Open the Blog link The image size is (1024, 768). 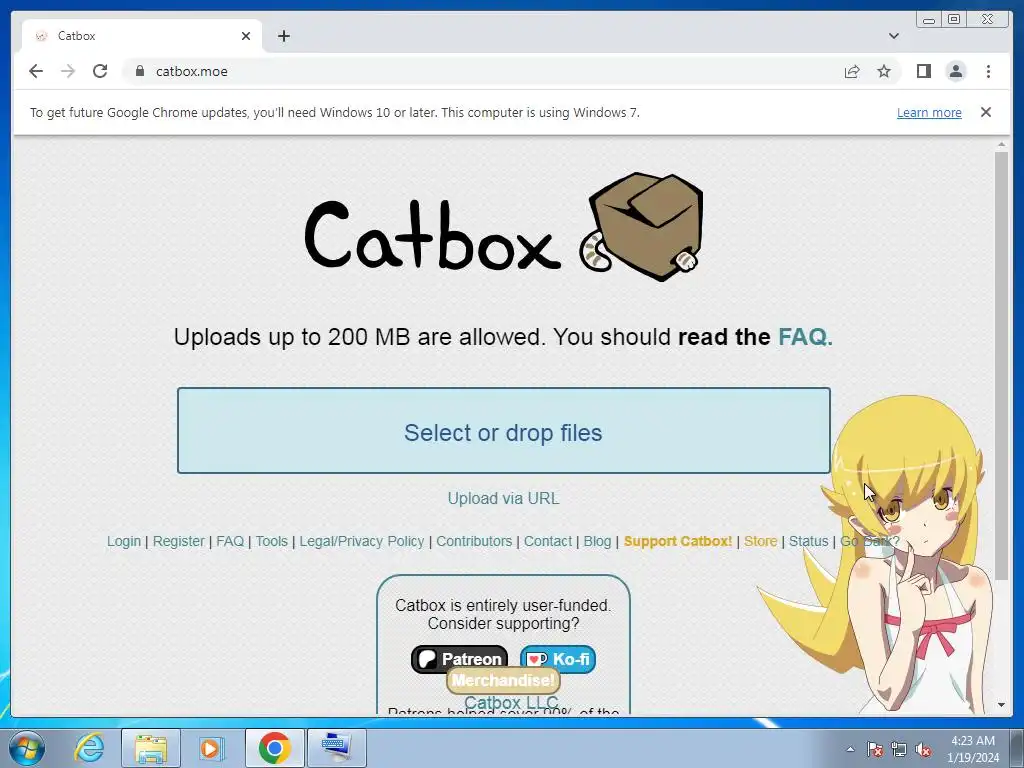click(597, 541)
